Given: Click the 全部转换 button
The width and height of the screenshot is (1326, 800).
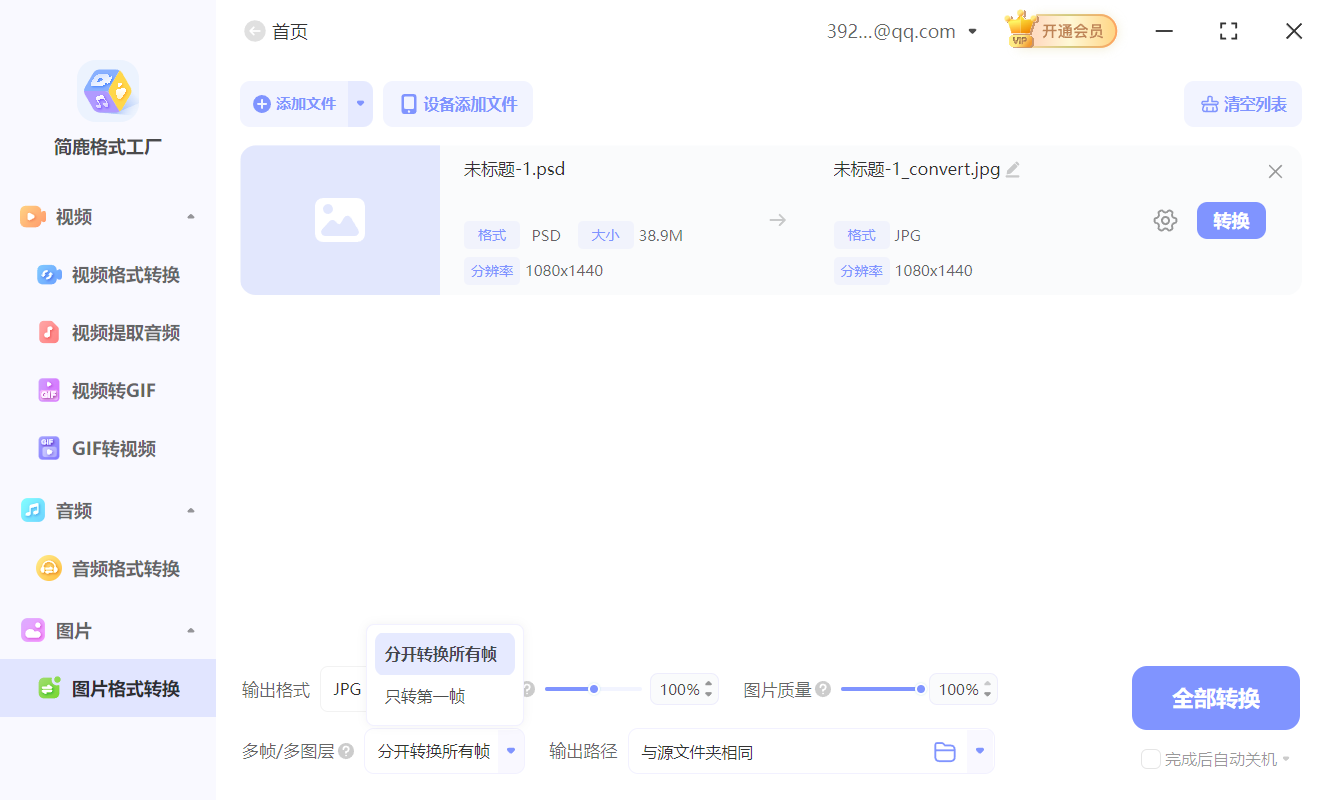Looking at the screenshot, I should (x=1215, y=697).
